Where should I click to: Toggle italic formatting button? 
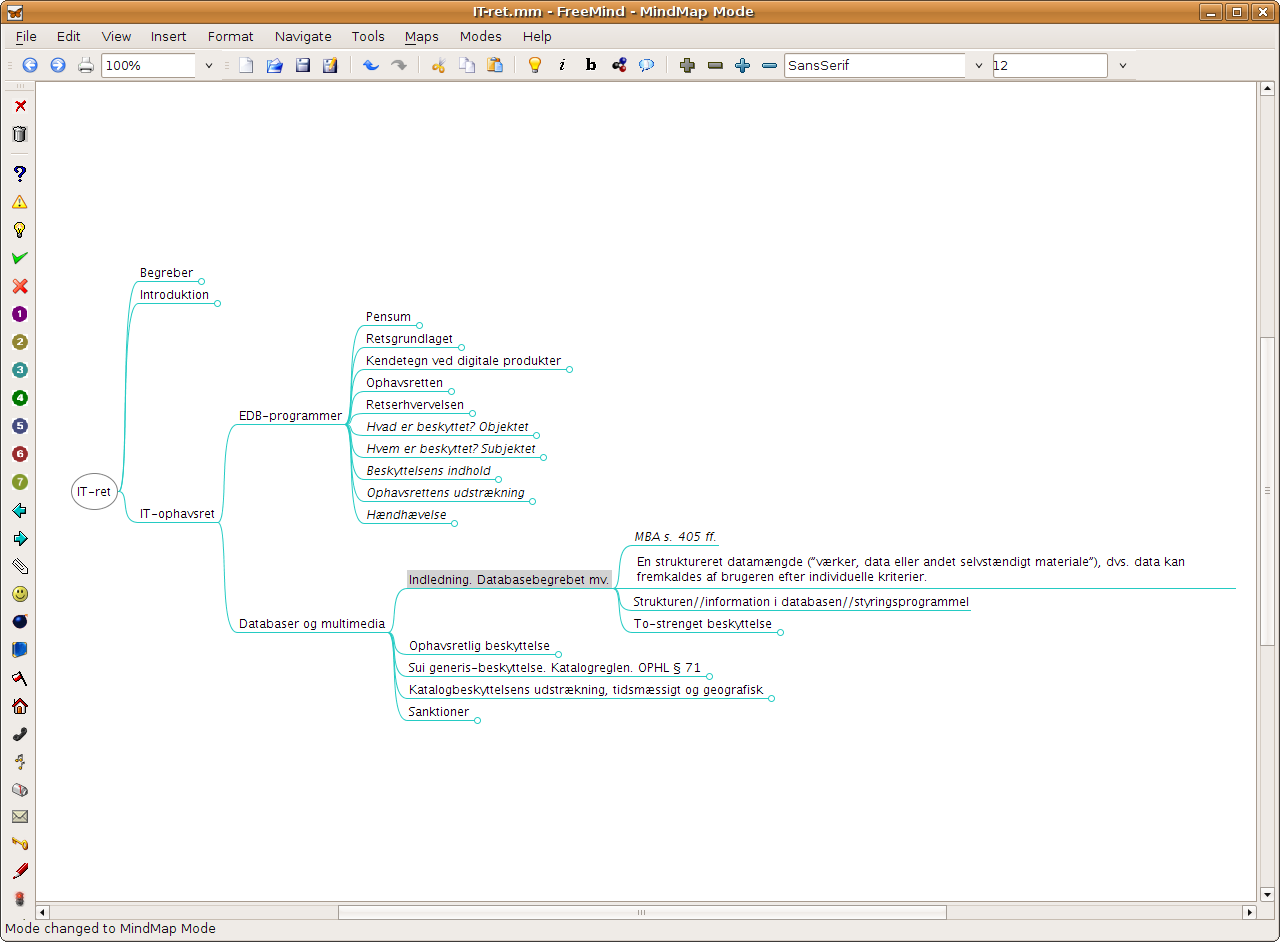(x=562, y=65)
